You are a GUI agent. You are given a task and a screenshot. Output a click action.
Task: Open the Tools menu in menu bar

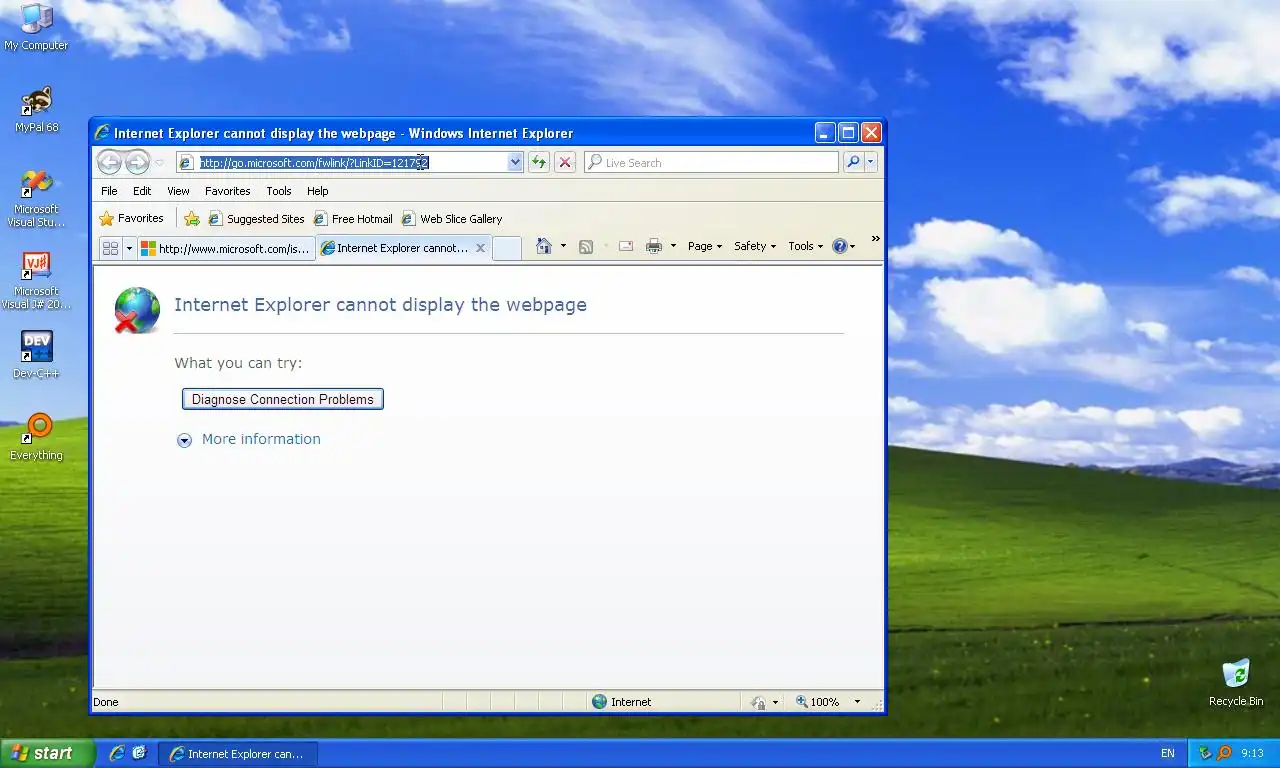[x=279, y=191]
